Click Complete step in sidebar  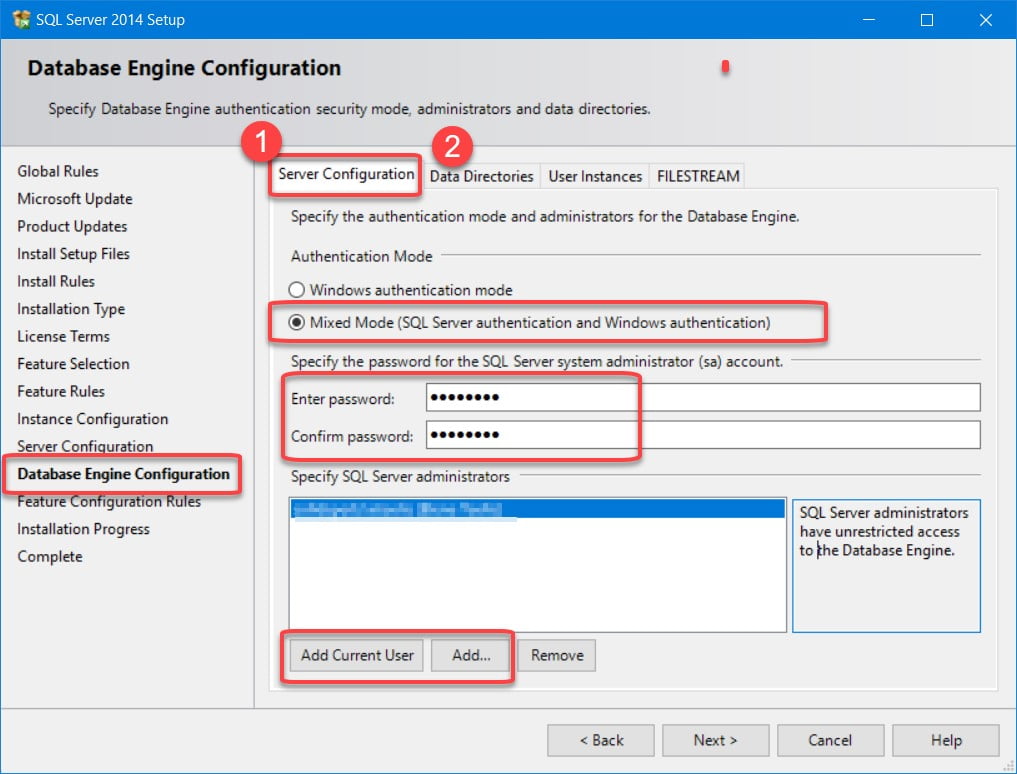(x=50, y=557)
